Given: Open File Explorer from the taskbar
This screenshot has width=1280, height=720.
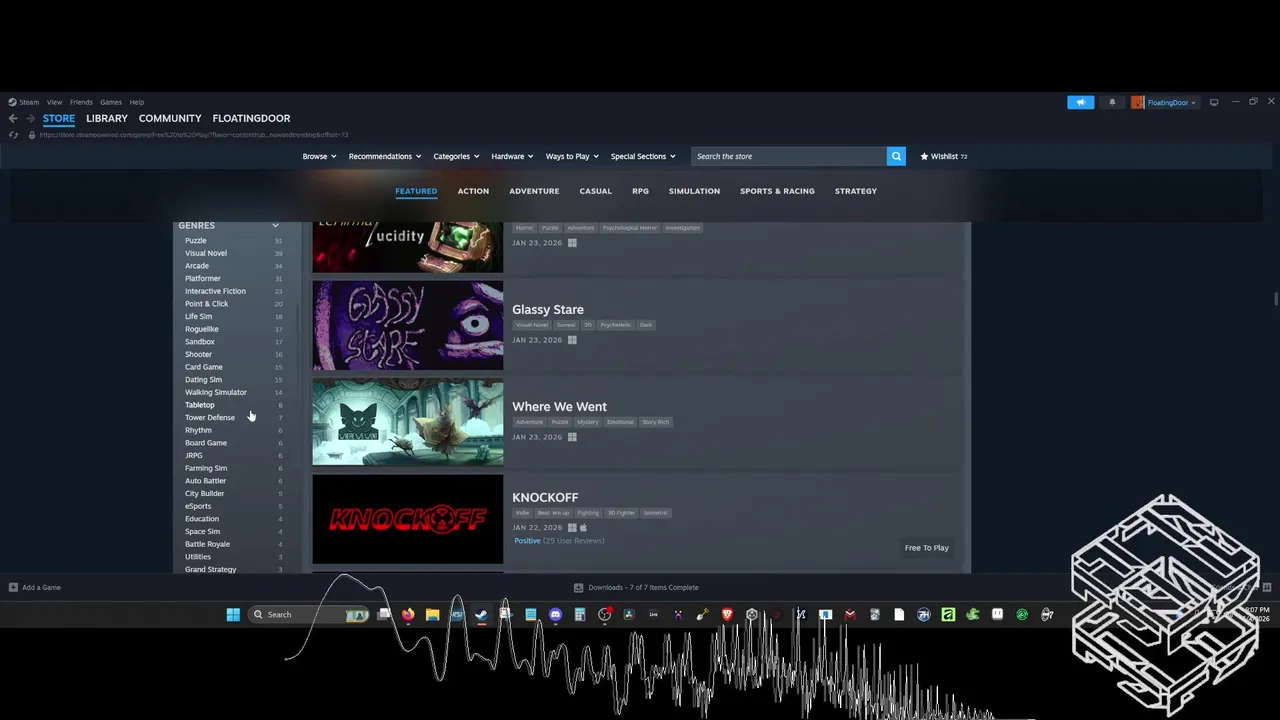Looking at the screenshot, I should click(x=432, y=614).
